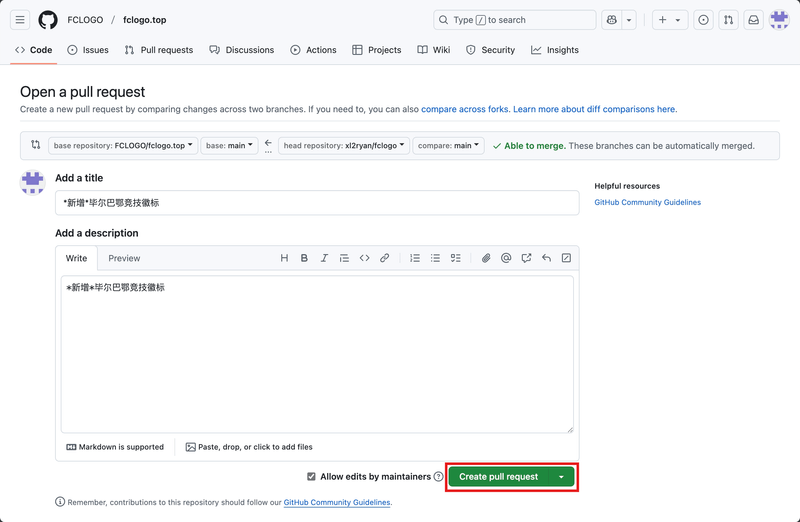
Task: Reference an issue or pull request icon
Action: pos(526,258)
